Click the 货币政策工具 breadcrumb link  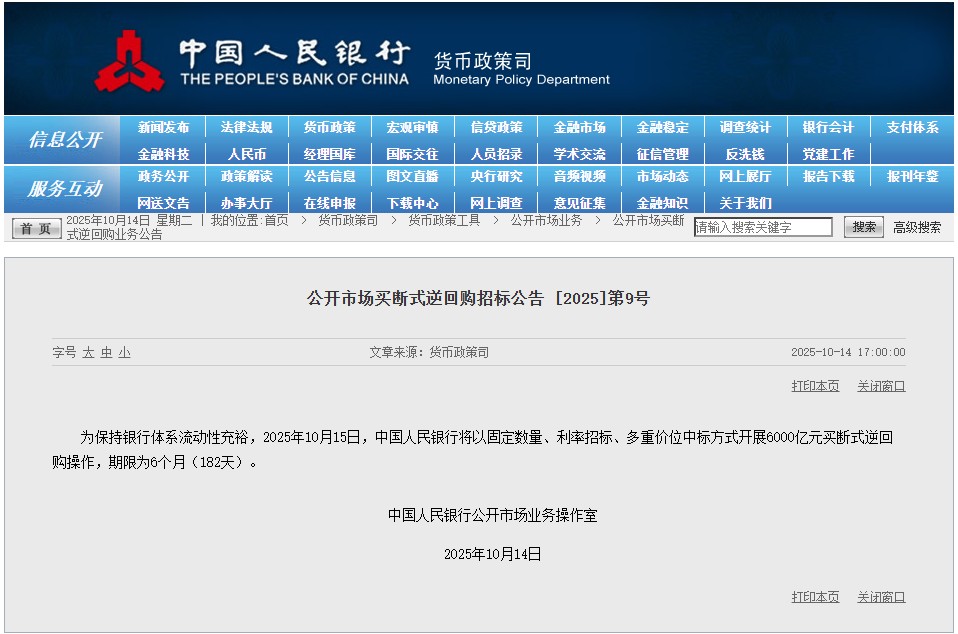[444, 220]
